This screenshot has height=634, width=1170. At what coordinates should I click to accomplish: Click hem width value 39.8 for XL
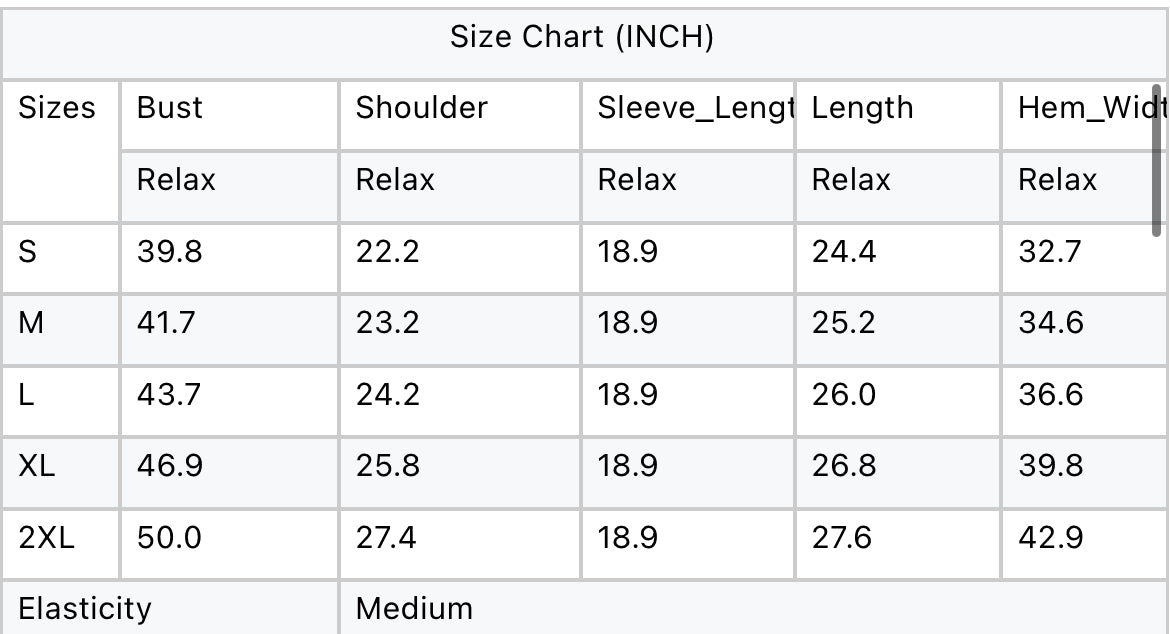point(1051,466)
